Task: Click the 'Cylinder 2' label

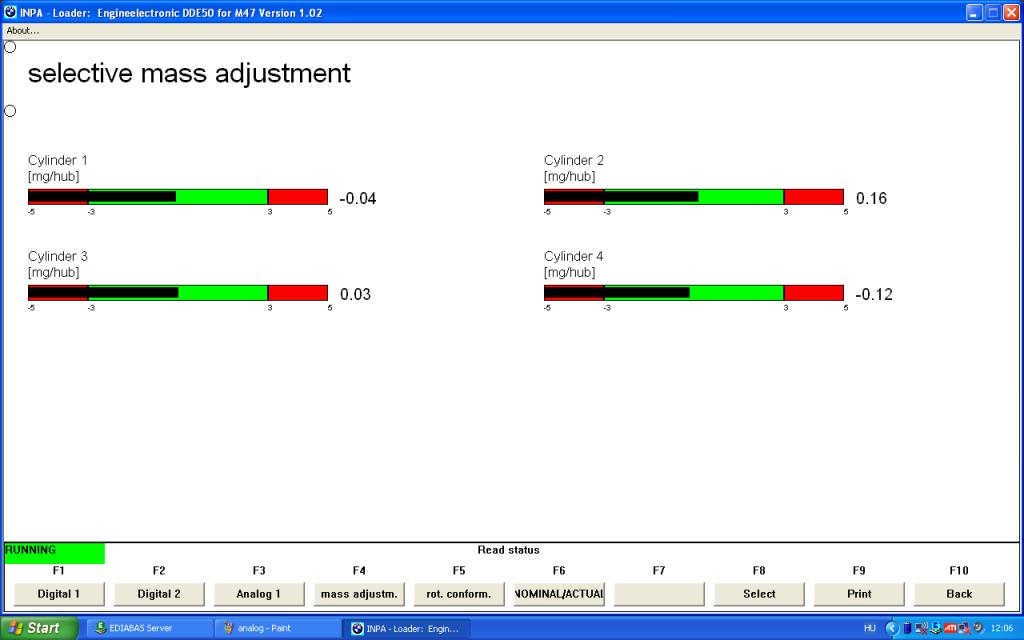Action: click(573, 160)
